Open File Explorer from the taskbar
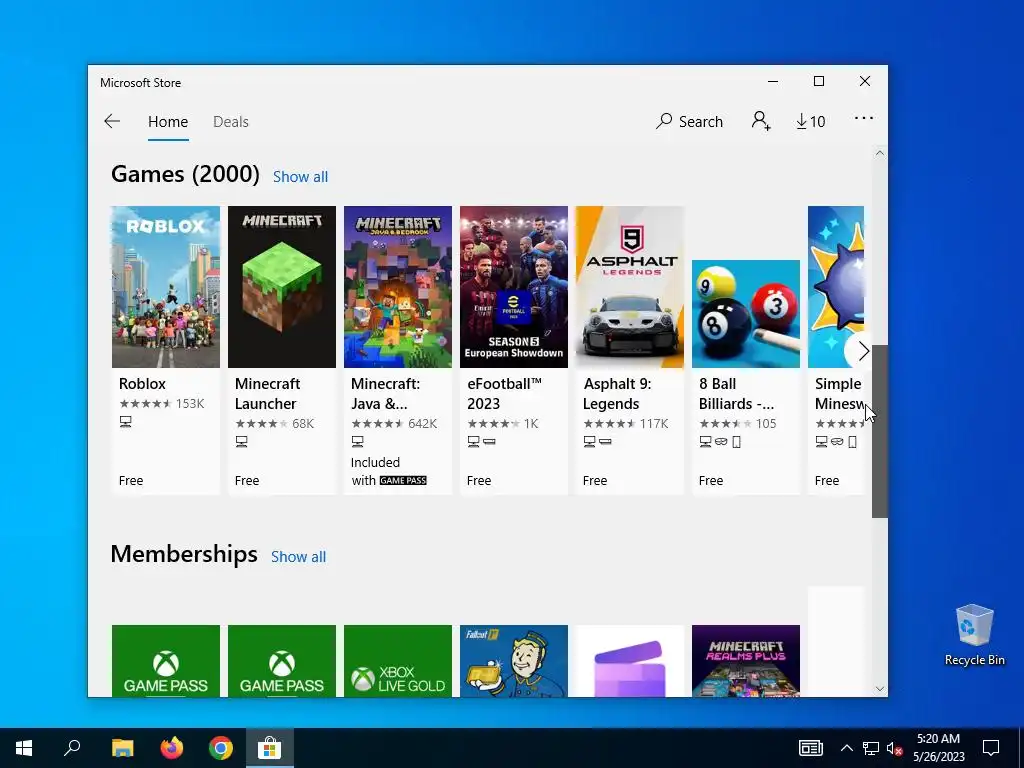Viewport: 1024px width, 768px height. [x=122, y=748]
